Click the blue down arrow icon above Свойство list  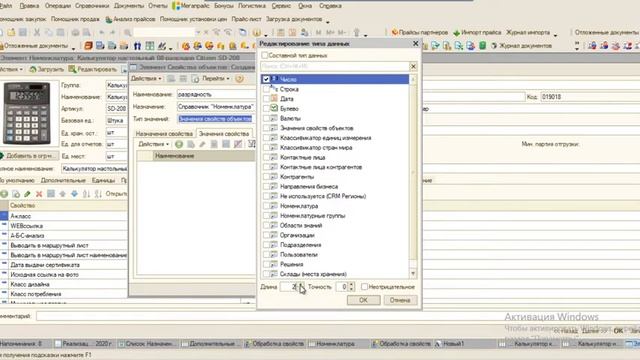click(74, 194)
